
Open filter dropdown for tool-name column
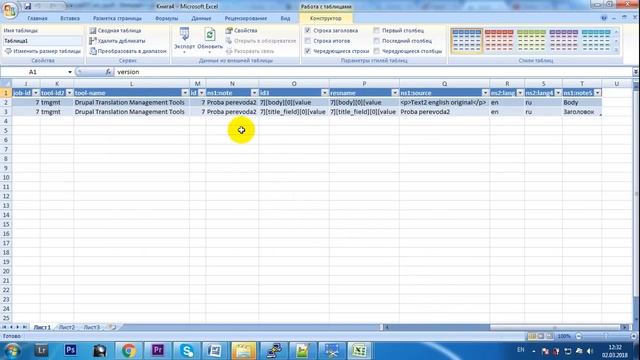point(185,93)
